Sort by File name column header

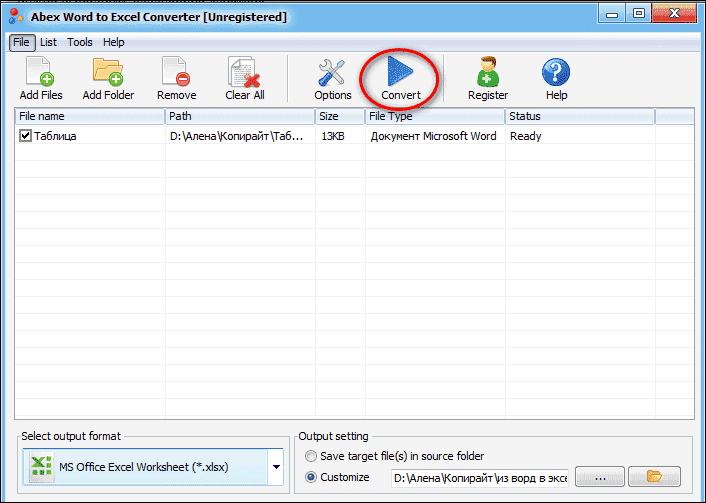[x=90, y=116]
